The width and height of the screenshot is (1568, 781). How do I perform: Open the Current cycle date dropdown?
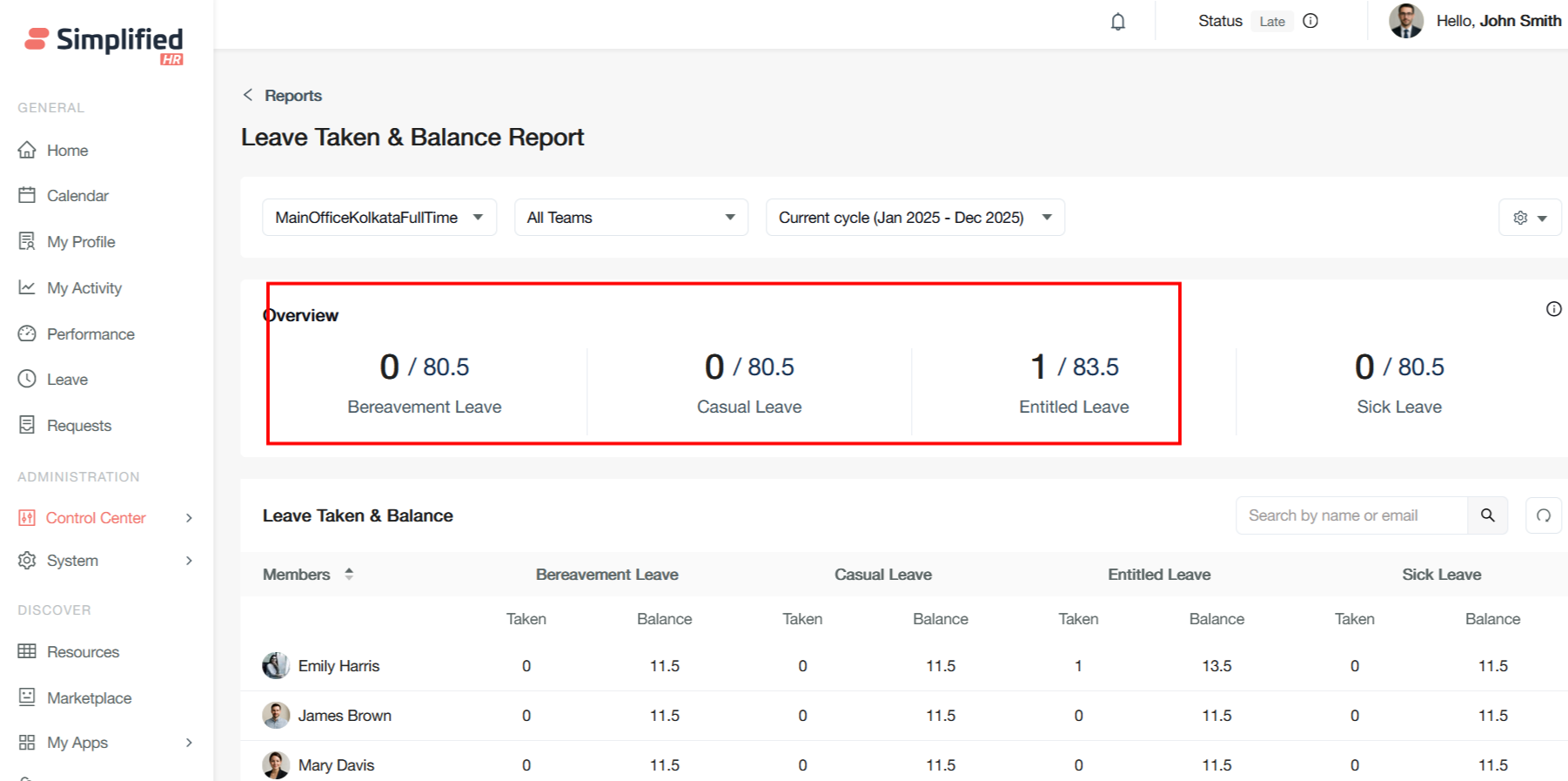915,218
